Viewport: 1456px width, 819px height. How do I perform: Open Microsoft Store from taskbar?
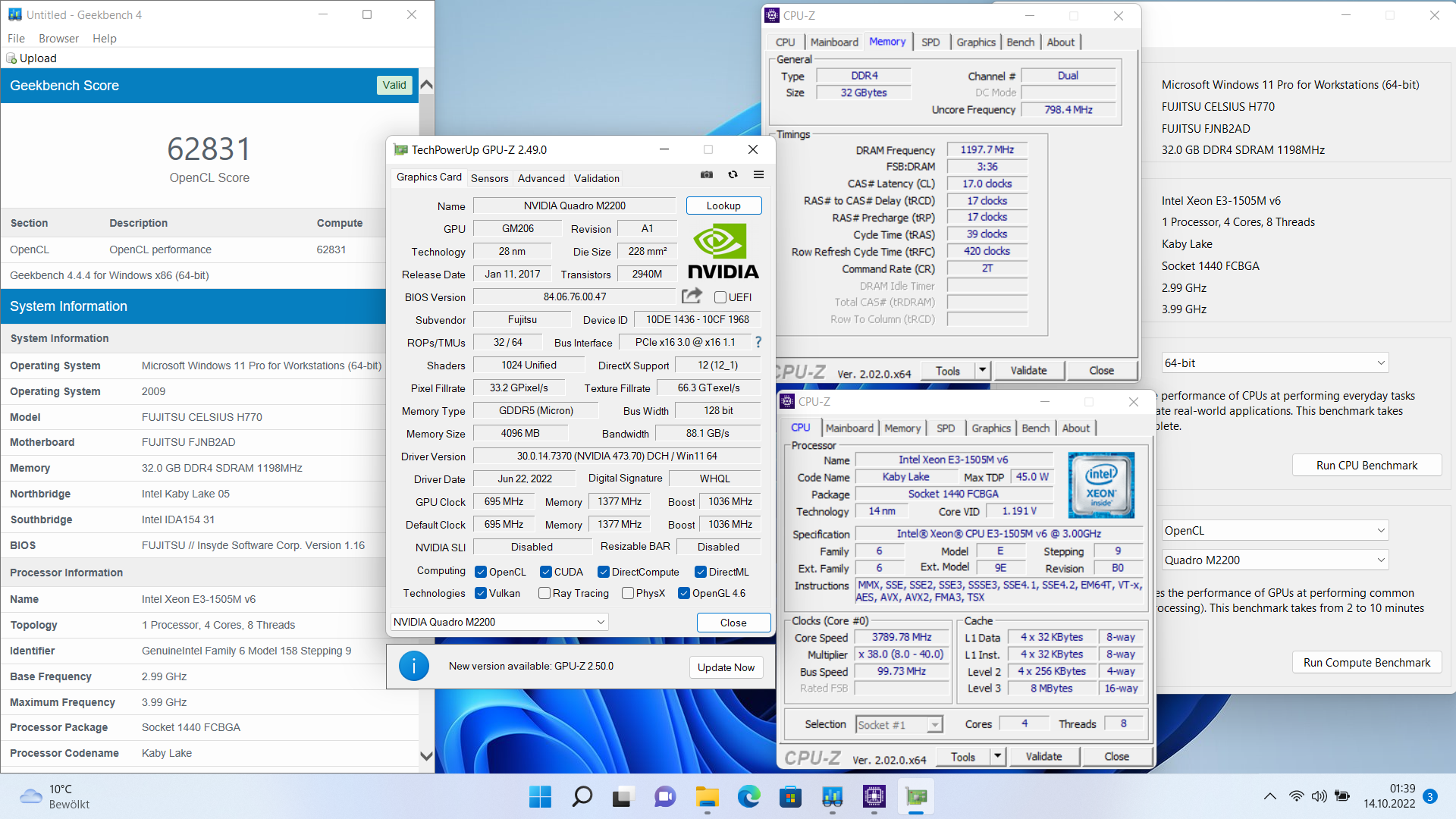[x=790, y=796]
